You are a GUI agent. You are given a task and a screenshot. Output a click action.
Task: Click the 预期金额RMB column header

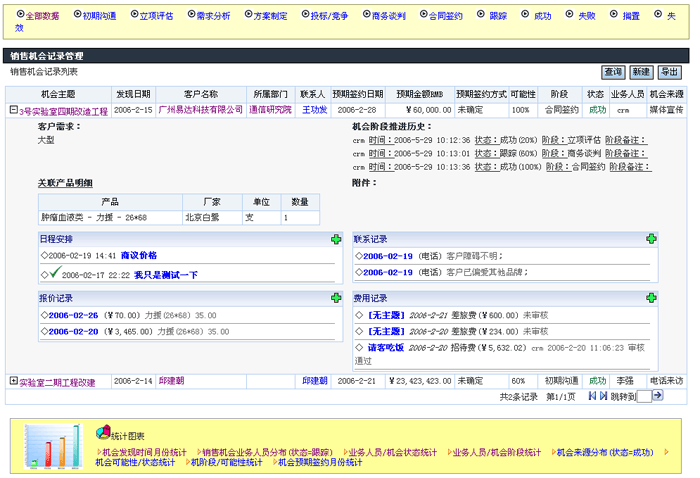point(420,94)
